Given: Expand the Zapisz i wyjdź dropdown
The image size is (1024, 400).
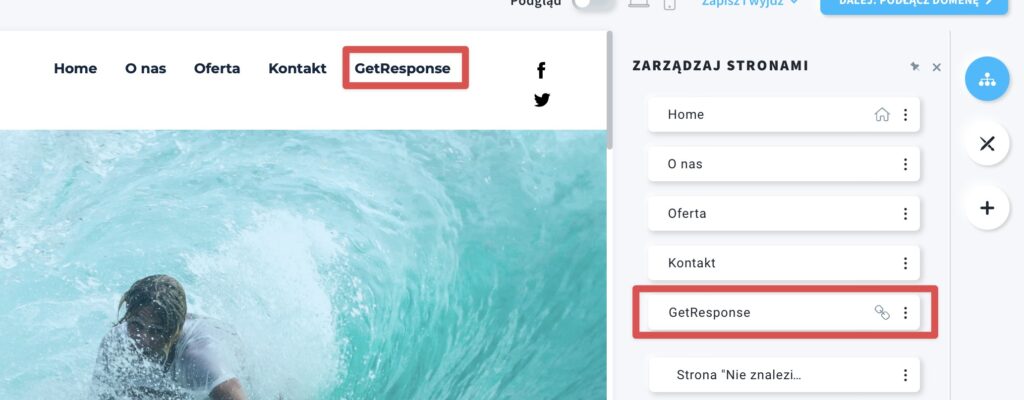Looking at the screenshot, I should coord(750,3).
